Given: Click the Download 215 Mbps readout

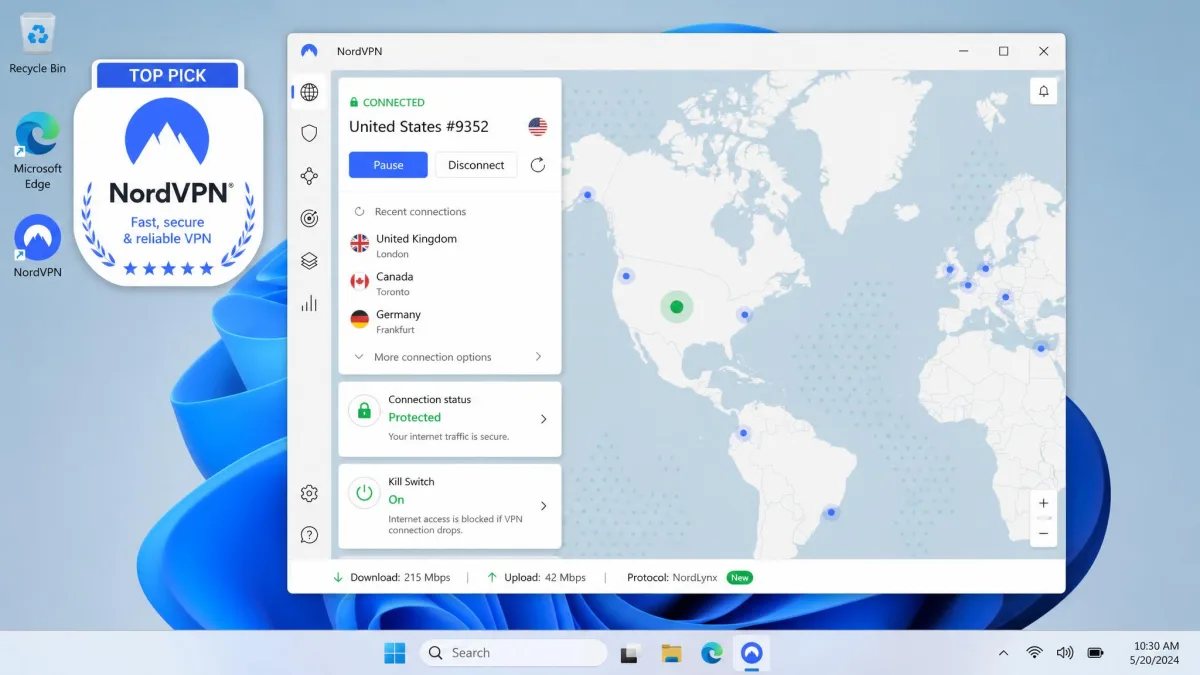Looking at the screenshot, I should click(391, 577).
